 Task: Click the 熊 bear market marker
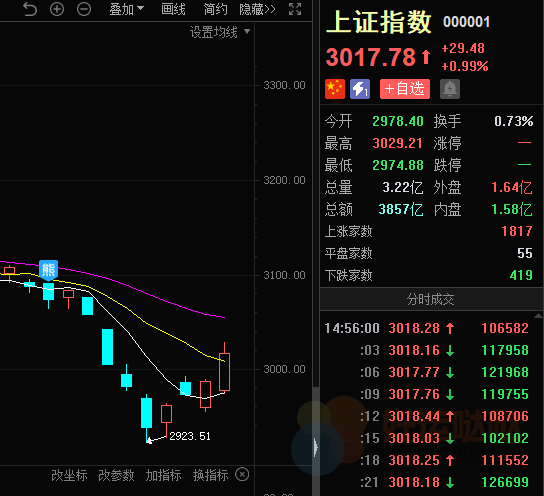pyautogui.click(x=49, y=270)
